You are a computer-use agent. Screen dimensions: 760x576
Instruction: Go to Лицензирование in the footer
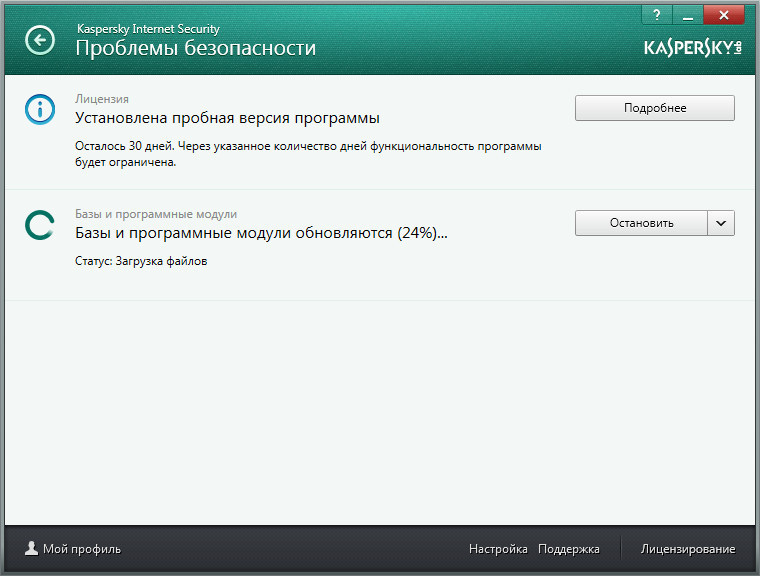pos(688,549)
